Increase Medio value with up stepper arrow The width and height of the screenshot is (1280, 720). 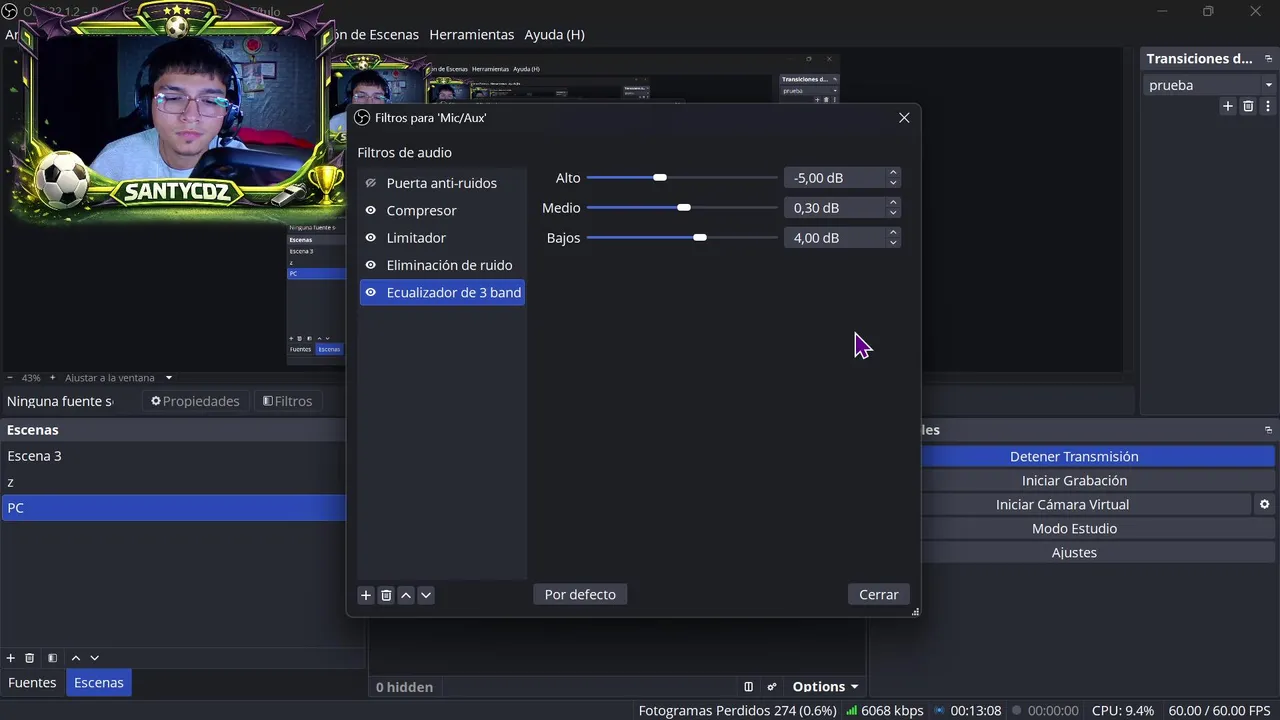pyautogui.click(x=893, y=203)
